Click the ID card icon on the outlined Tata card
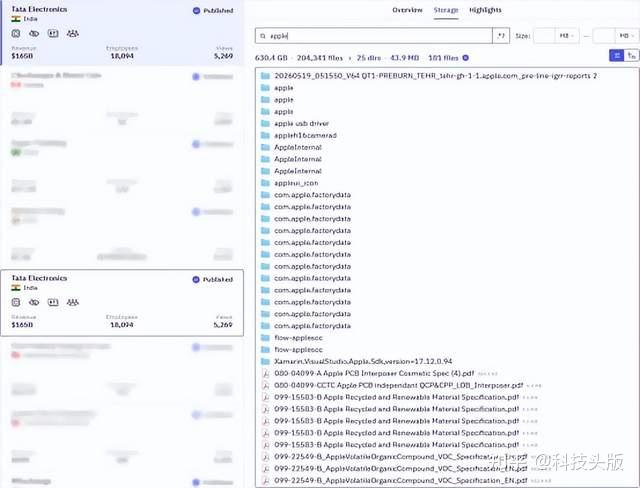The width and height of the screenshot is (640, 488). pos(53,302)
